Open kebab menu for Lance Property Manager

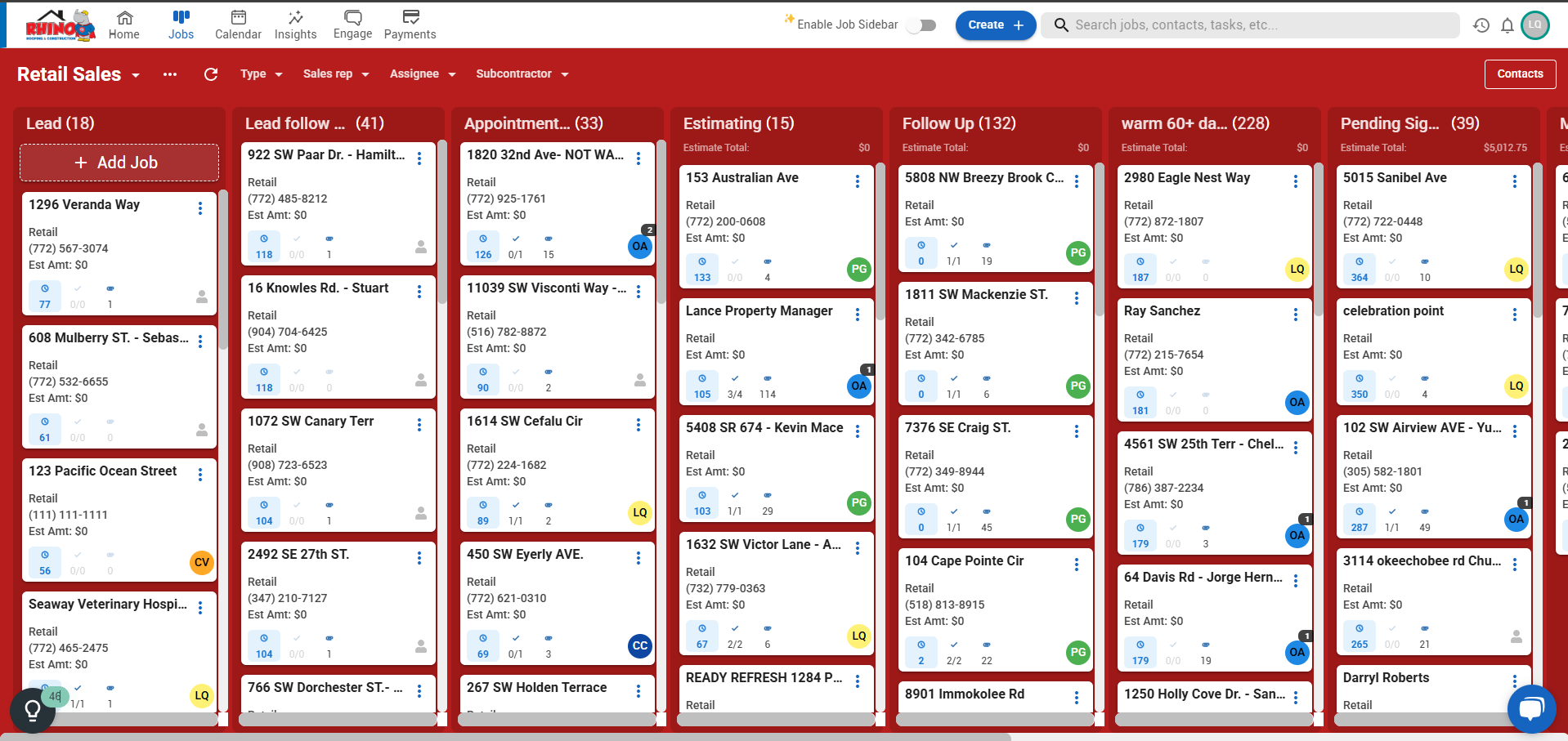tap(858, 315)
